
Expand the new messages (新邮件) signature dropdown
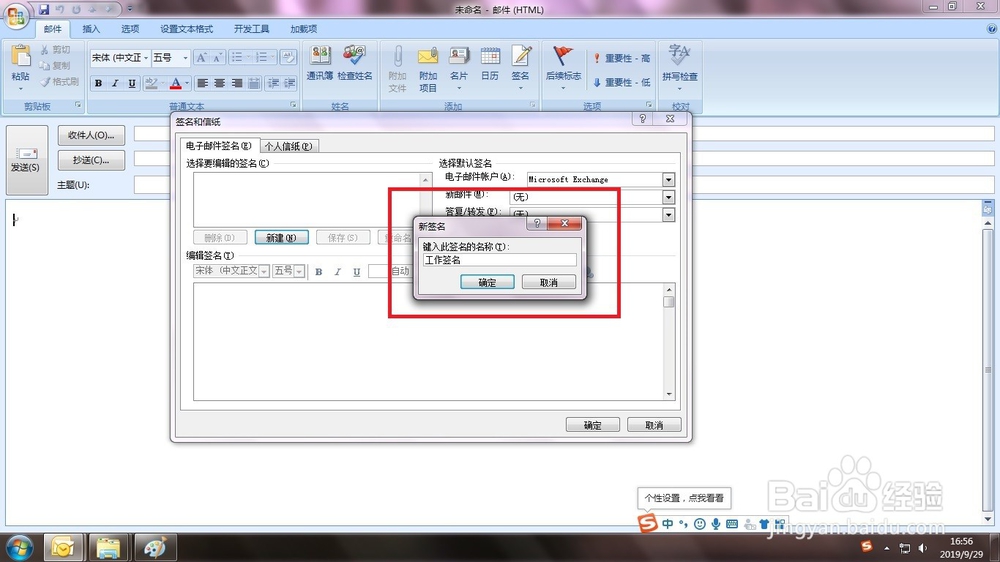[668, 197]
